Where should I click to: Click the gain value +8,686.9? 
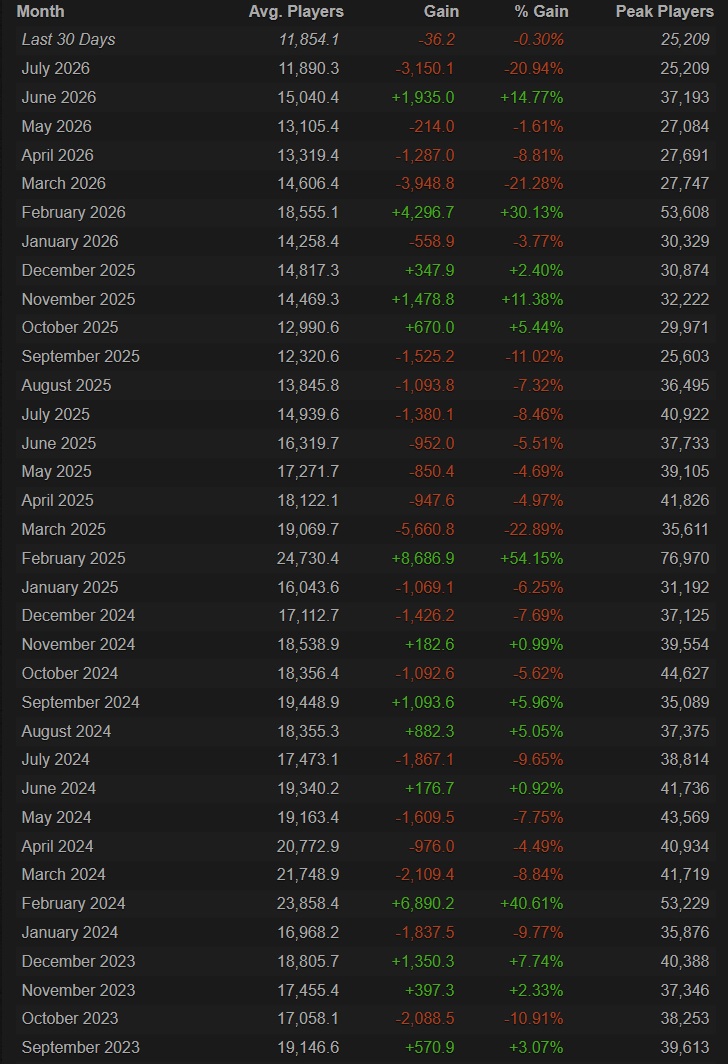pyautogui.click(x=423, y=558)
